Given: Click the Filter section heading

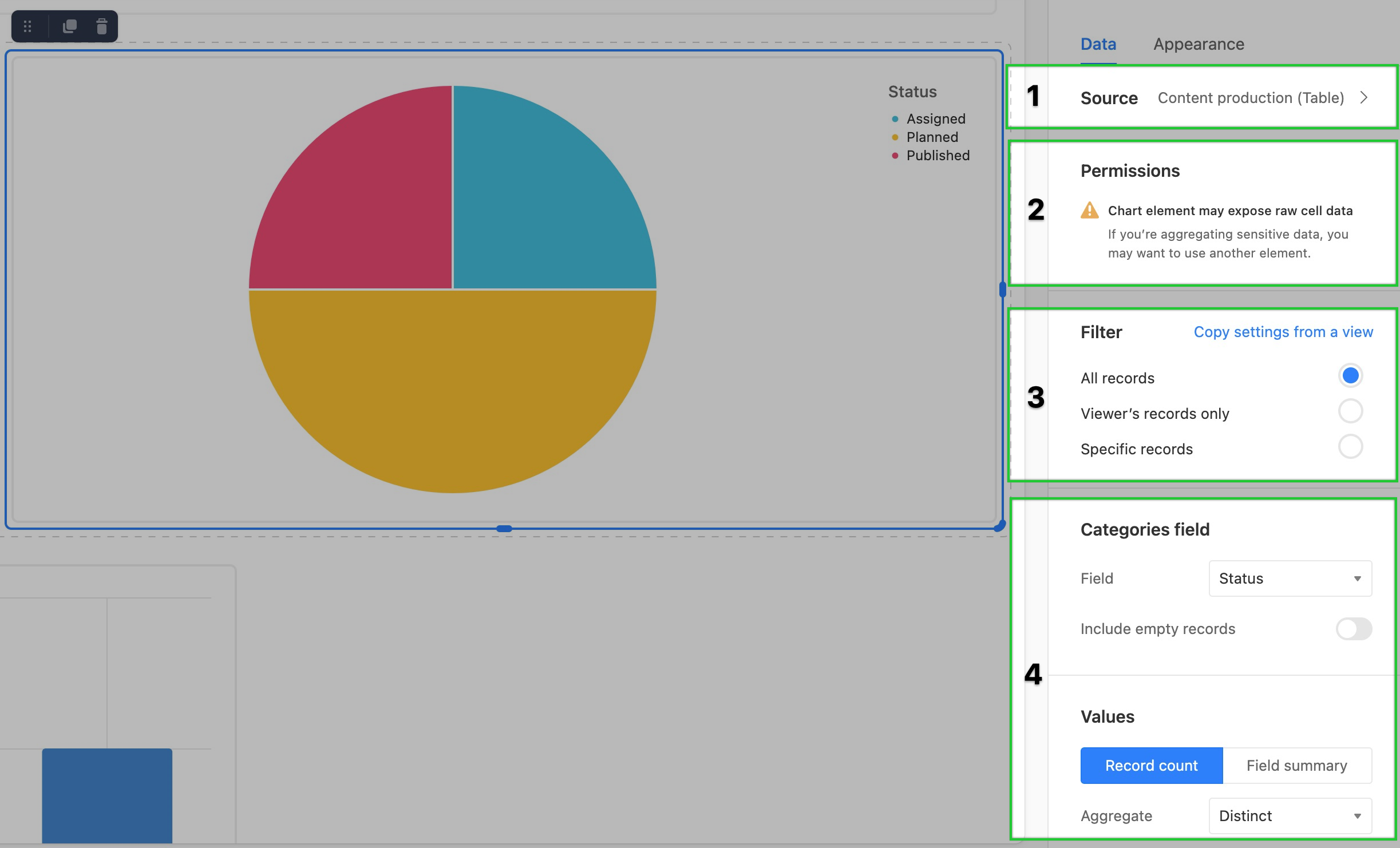Looking at the screenshot, I should [x=1101, y=332].
